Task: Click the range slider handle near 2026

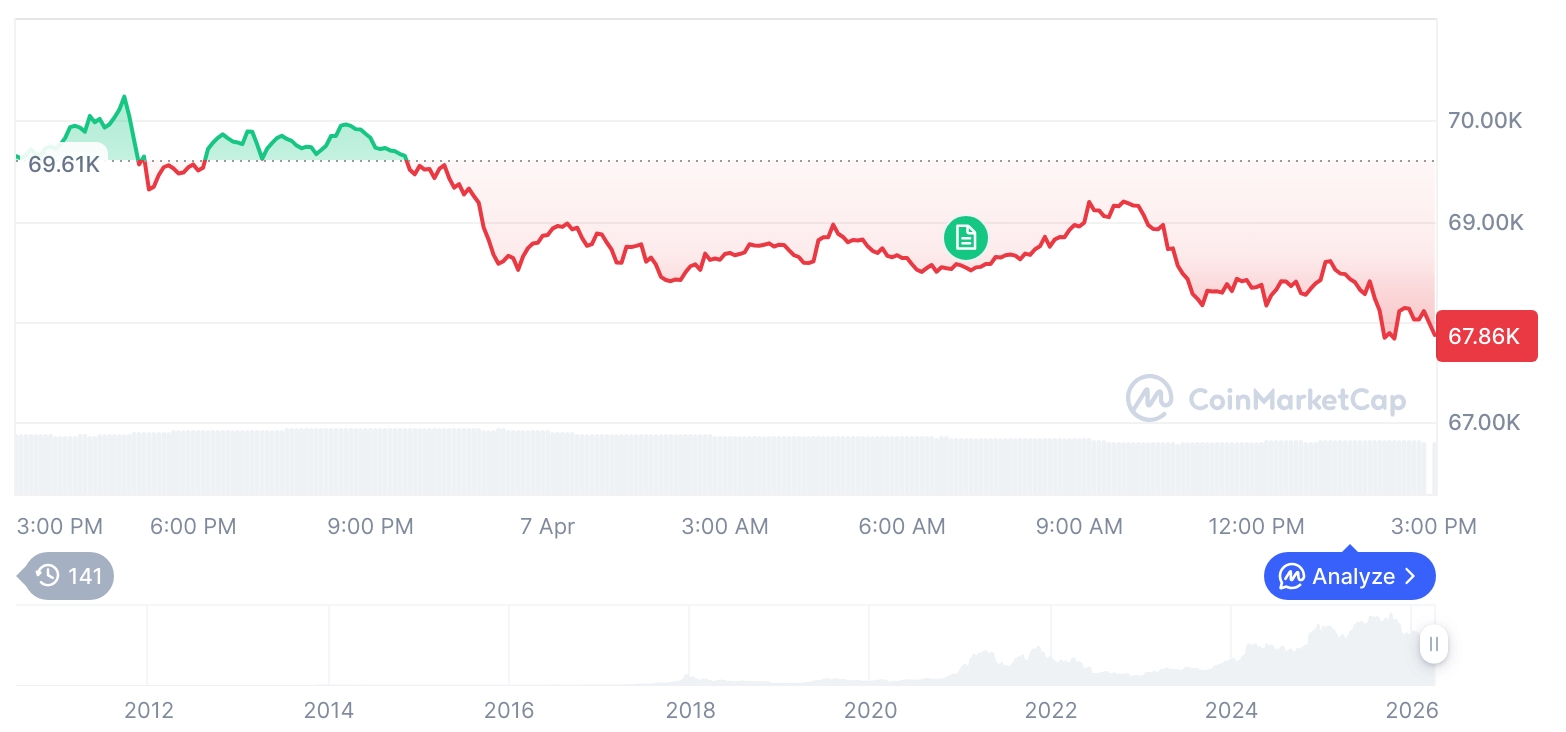Action: 1434,645
